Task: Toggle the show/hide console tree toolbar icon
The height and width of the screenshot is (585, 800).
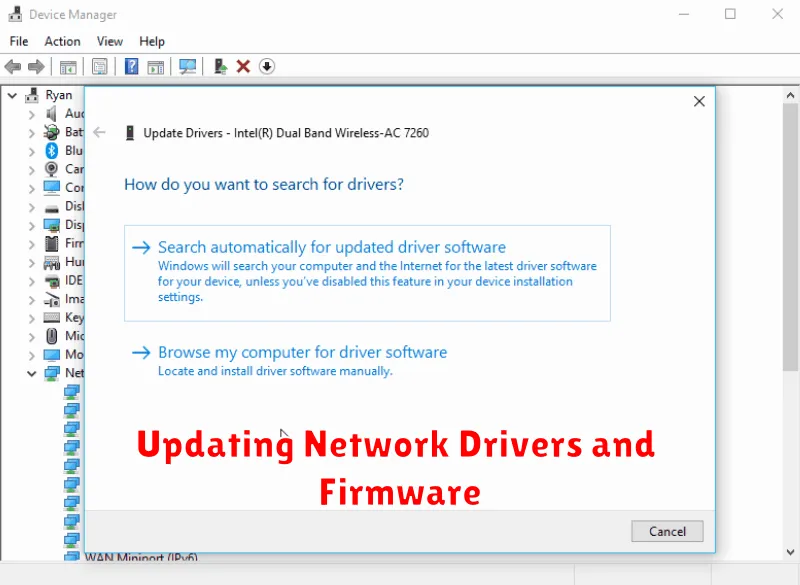Action: [68, 66]
